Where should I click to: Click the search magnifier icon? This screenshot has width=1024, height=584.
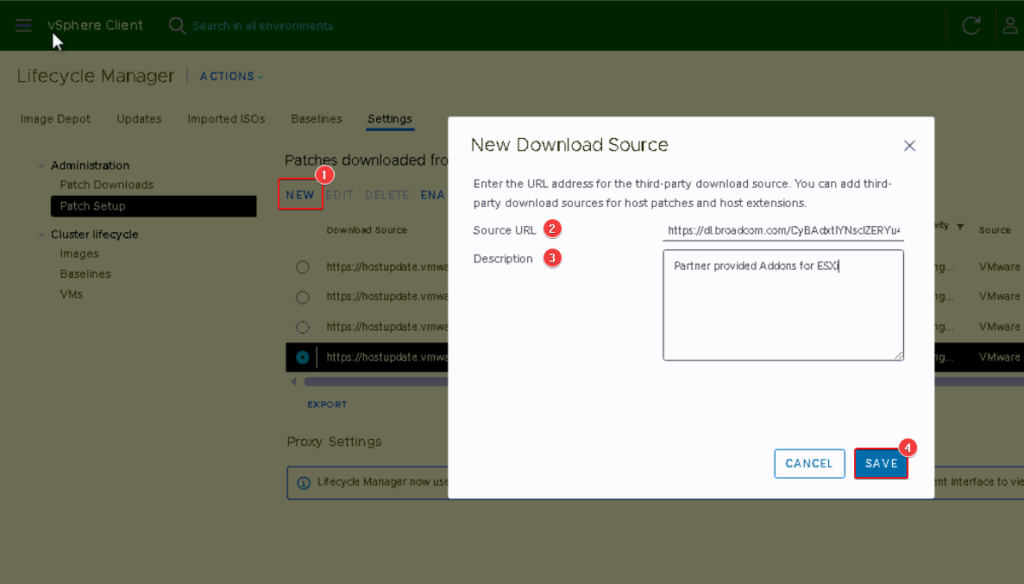pos(177,25)
